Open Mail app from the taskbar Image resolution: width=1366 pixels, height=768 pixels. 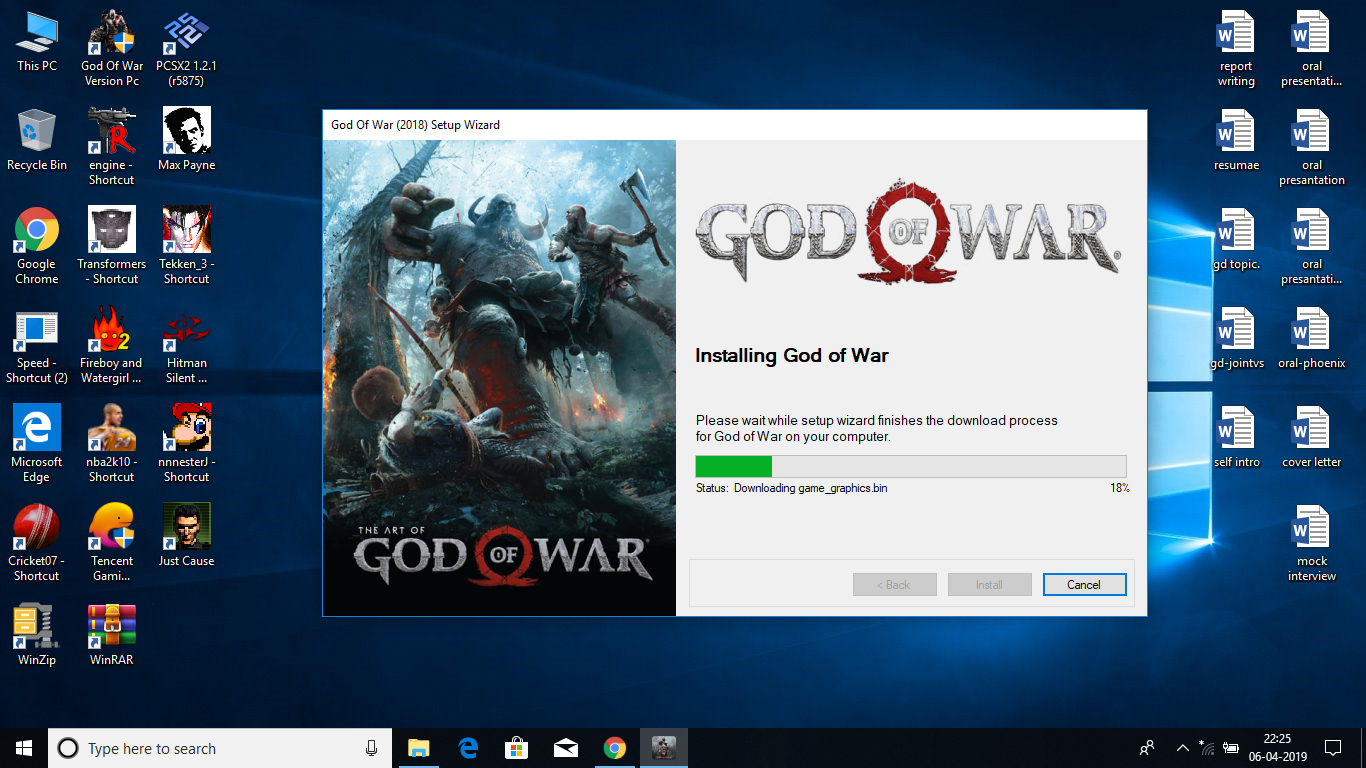565,748
